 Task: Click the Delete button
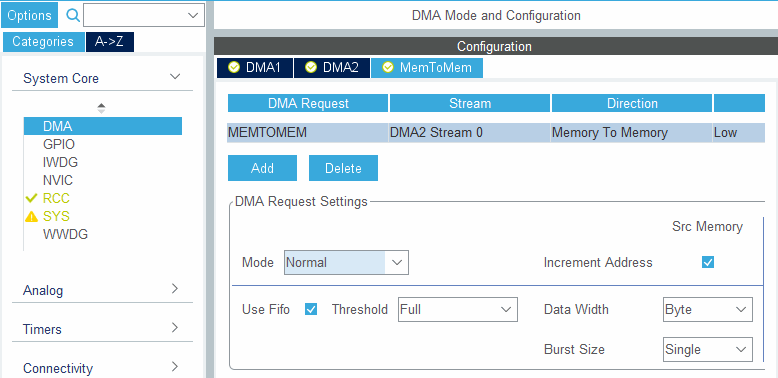click(x=343, y=168)
